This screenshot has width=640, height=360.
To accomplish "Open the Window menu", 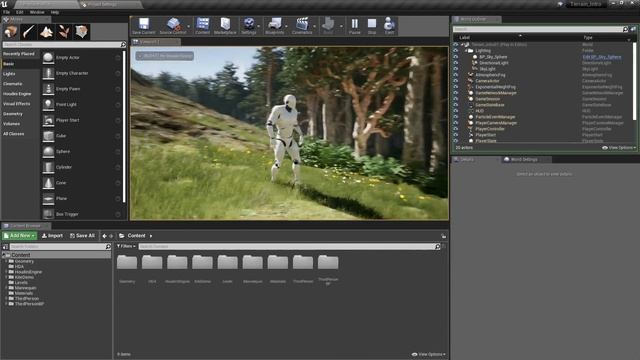I will 37,12.
